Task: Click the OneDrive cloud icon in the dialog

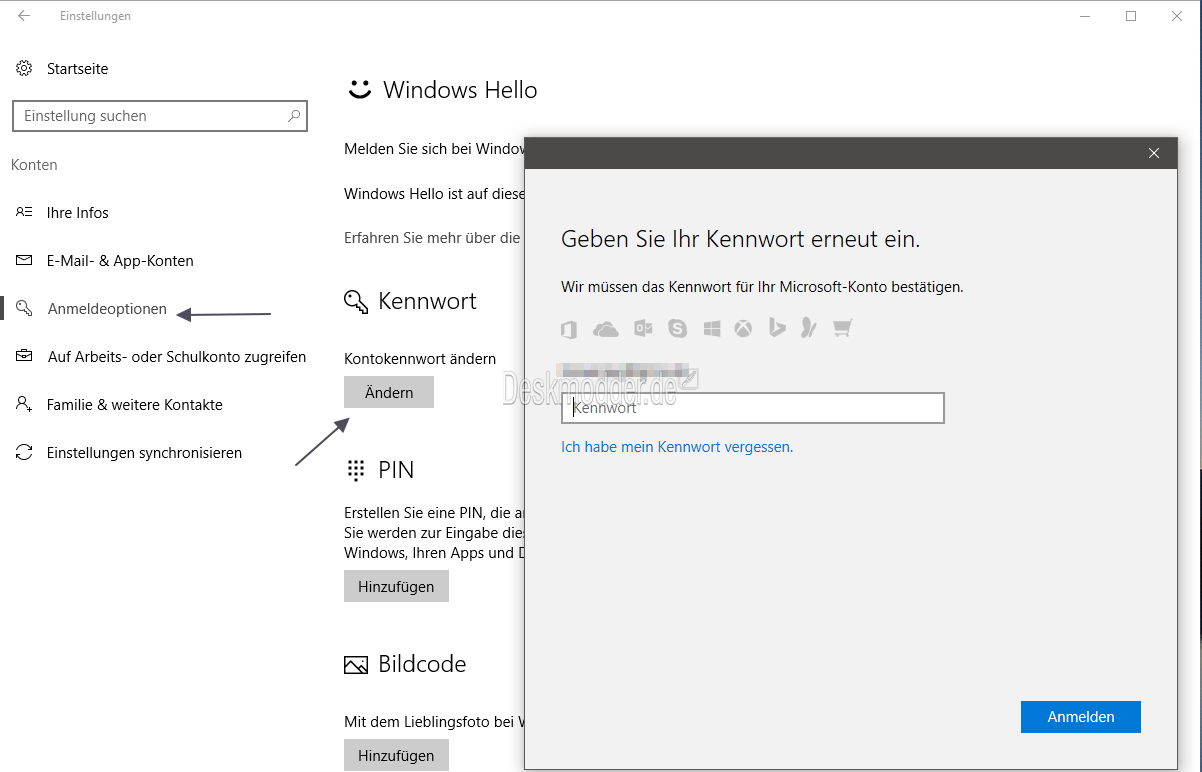Action: tap(605, 328)
